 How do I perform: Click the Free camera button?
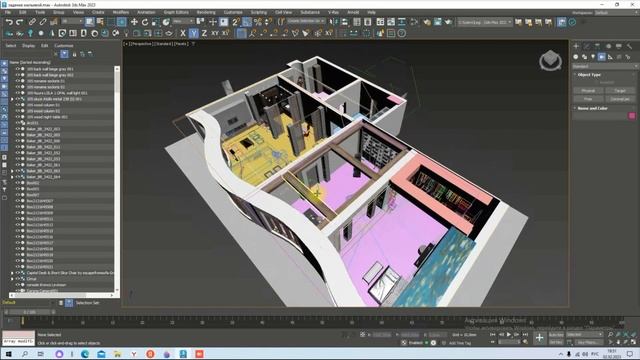pyautogui.click(x=588, y=99)
